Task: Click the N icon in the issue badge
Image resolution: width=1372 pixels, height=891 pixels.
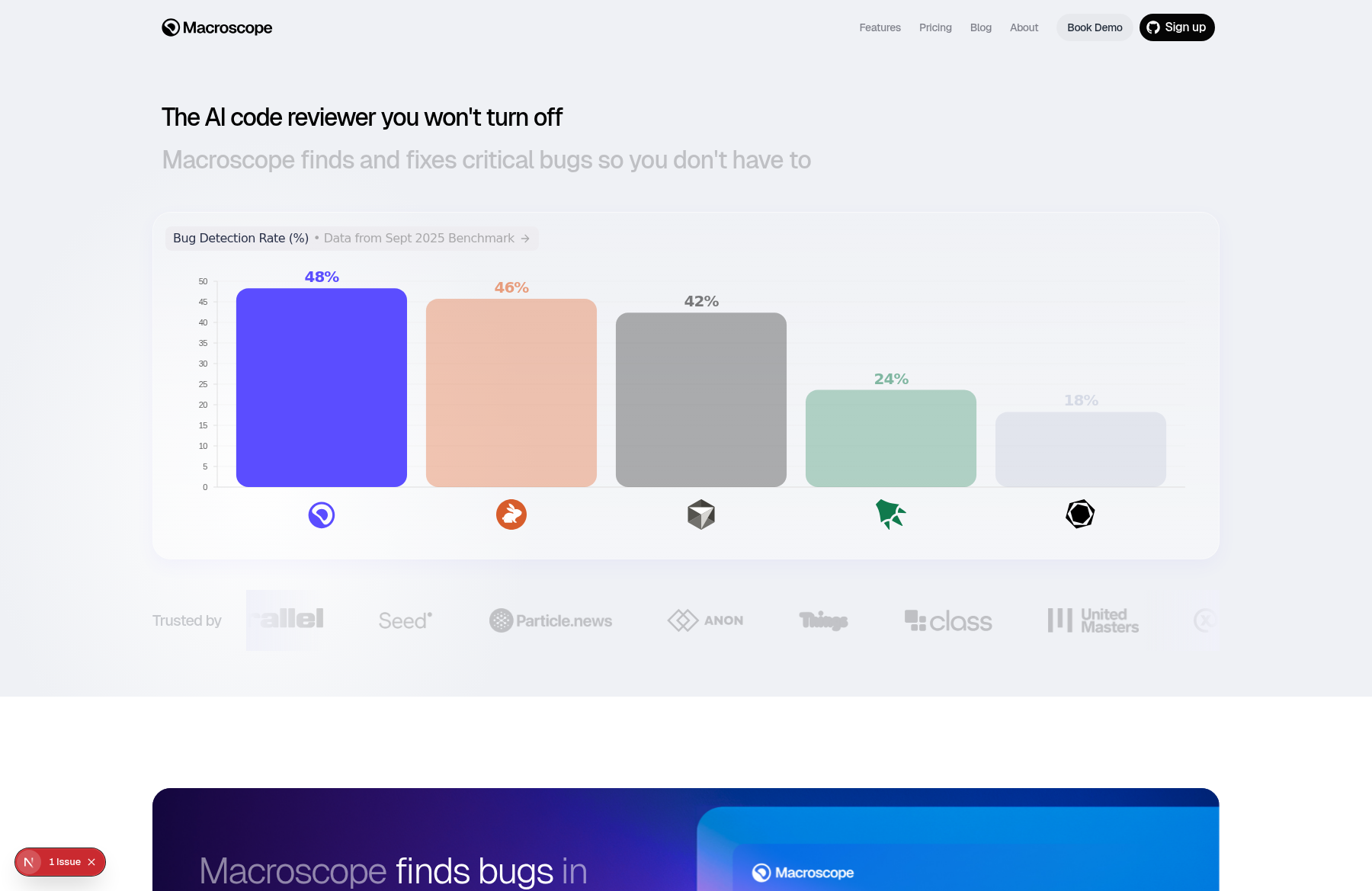Action: pos(29,862)
